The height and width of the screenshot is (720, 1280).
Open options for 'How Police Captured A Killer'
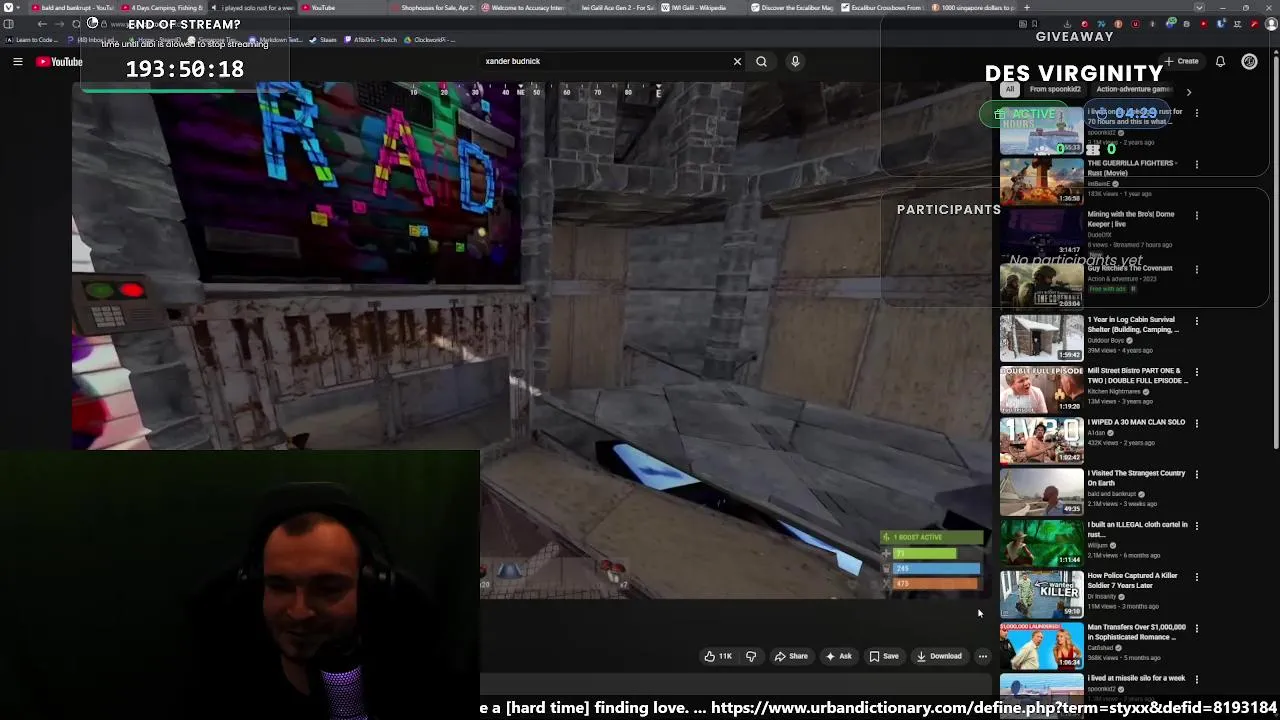point(1197,577)
